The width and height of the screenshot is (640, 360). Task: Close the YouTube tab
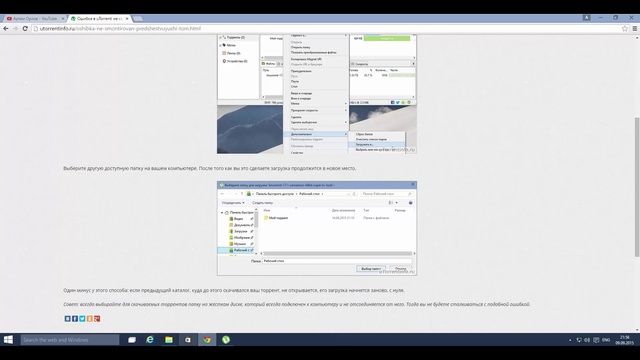(x=63, y=18)
